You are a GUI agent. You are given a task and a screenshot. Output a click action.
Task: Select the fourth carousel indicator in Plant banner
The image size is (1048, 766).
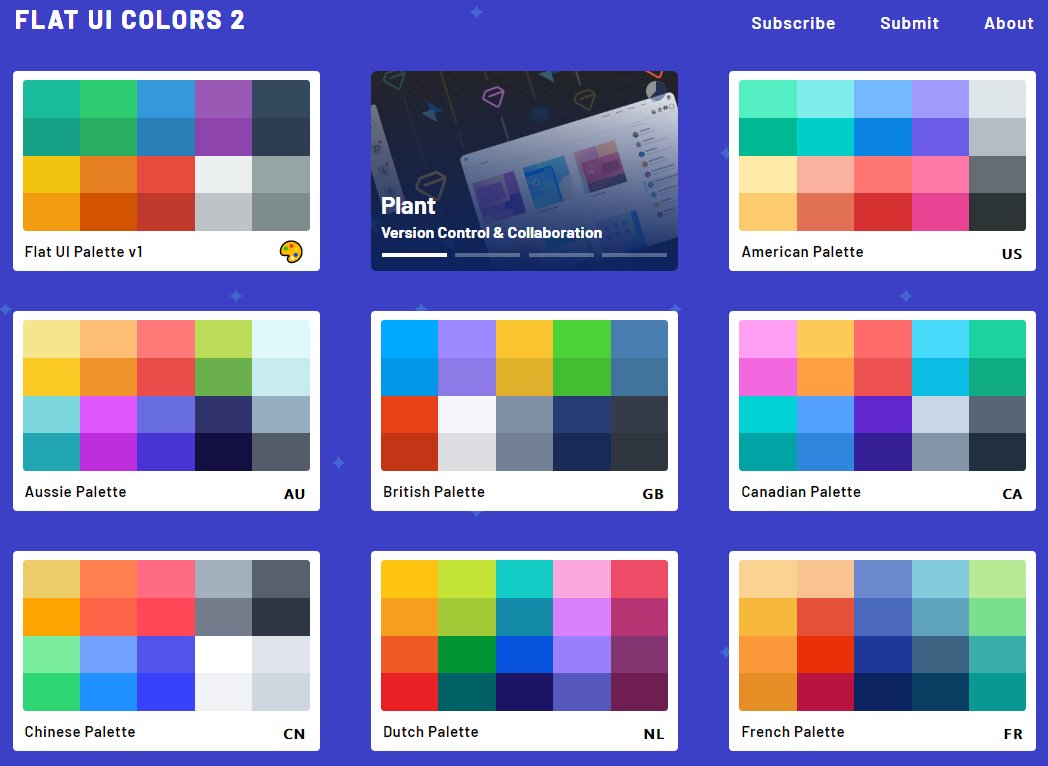[x=634, y=255]
